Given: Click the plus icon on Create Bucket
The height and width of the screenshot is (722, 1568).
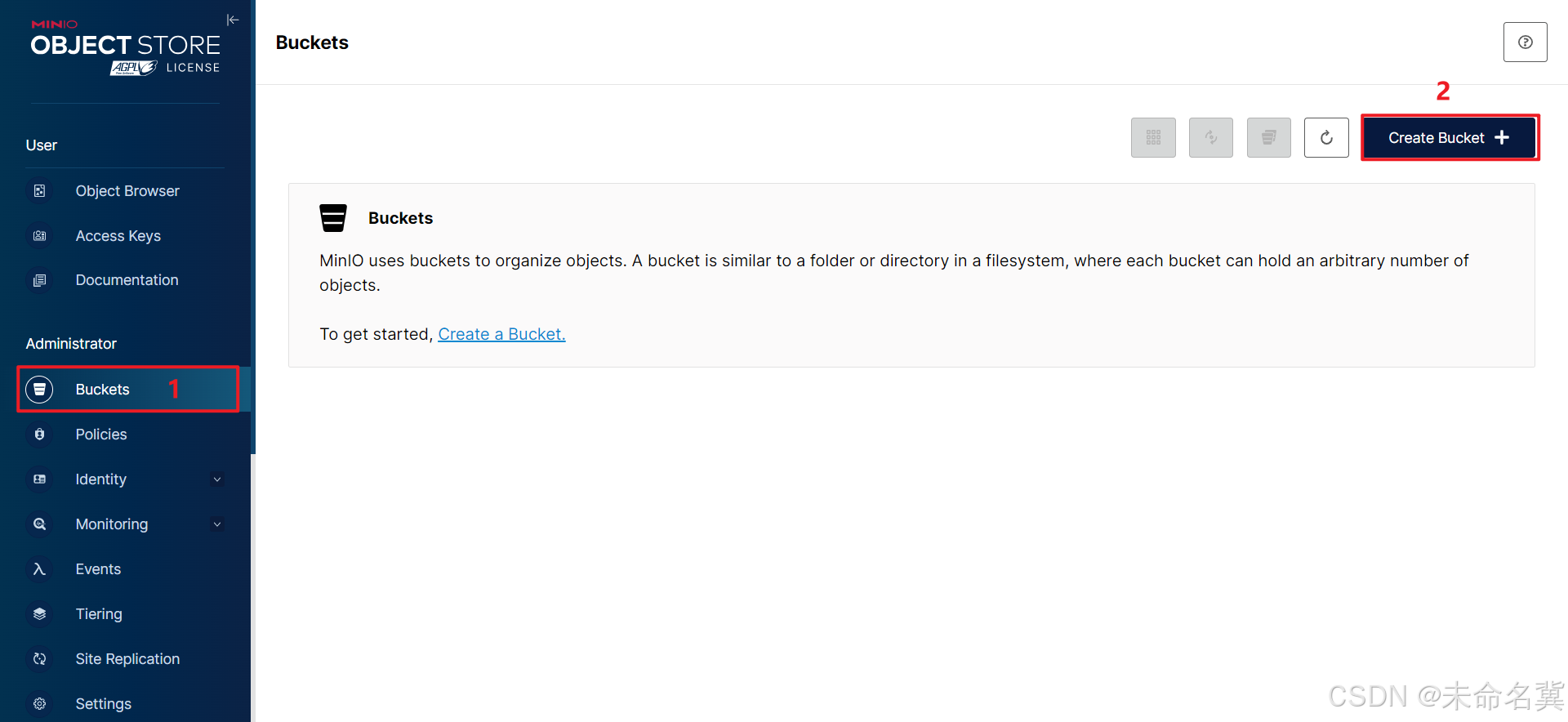Looking at the screenshot, I should point(1502,138).
